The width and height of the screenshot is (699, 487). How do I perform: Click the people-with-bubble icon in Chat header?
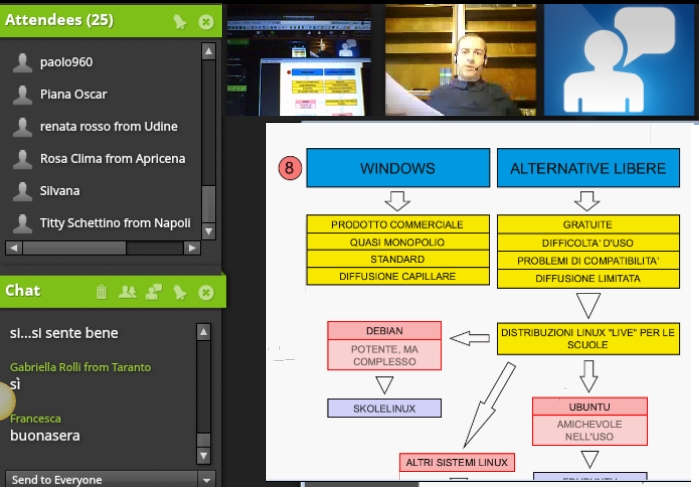point(154,292)
